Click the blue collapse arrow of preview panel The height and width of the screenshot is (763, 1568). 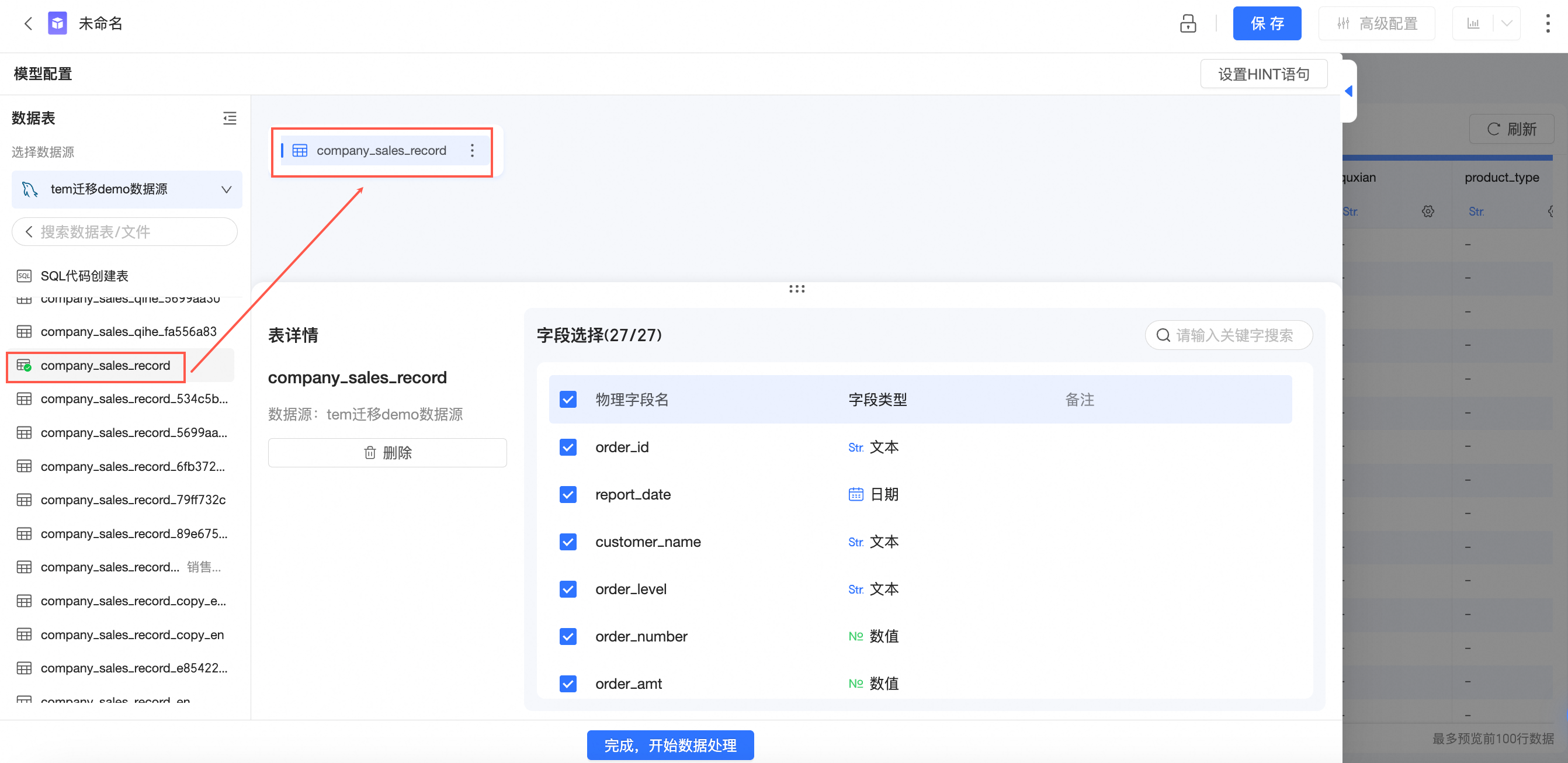point(1348,91)
